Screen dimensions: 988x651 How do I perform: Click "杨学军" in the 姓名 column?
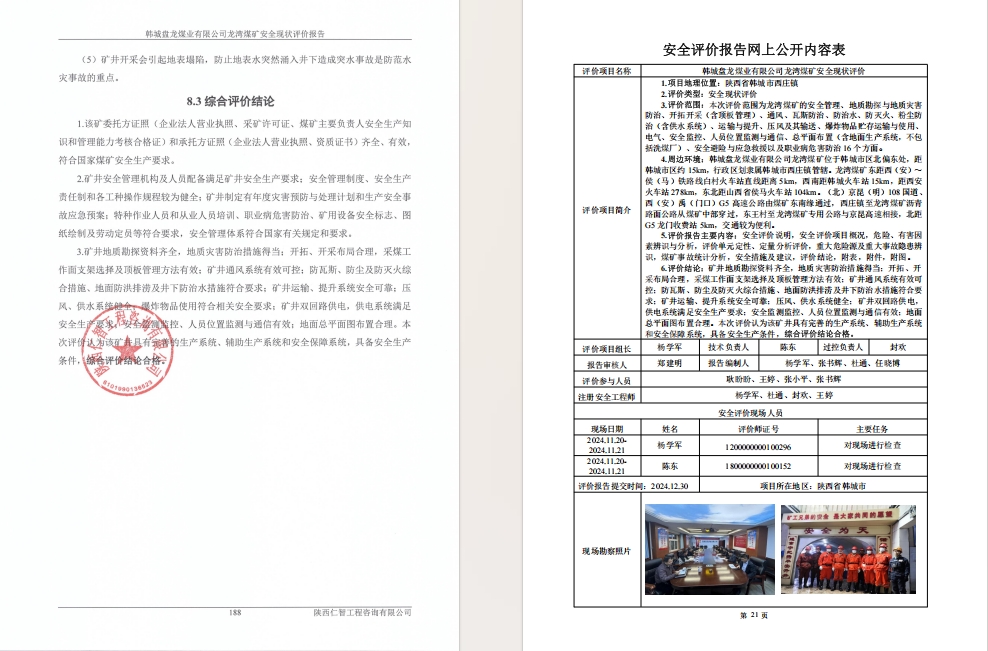pos(670,446)
